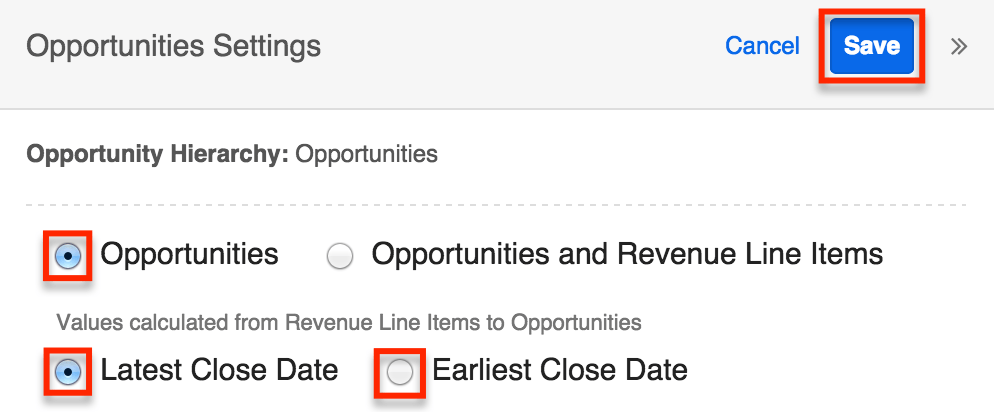Select the Latest Close Date radio button
This screenshot has height=412, width=994.
click(x=68, y=372)
